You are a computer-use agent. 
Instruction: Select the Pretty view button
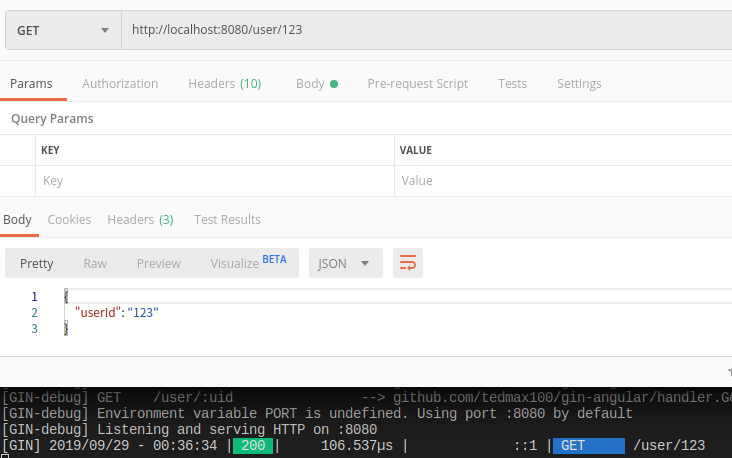tap(37, 263)
